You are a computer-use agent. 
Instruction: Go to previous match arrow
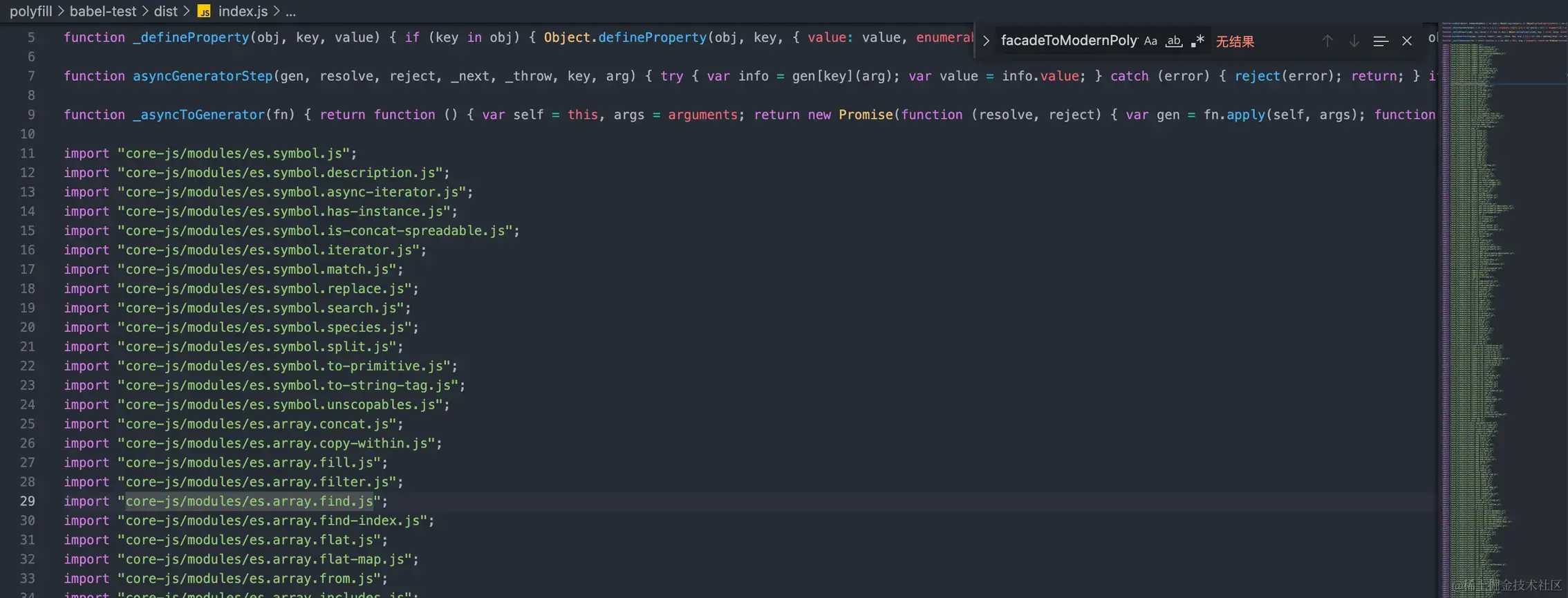point(1327,41)
